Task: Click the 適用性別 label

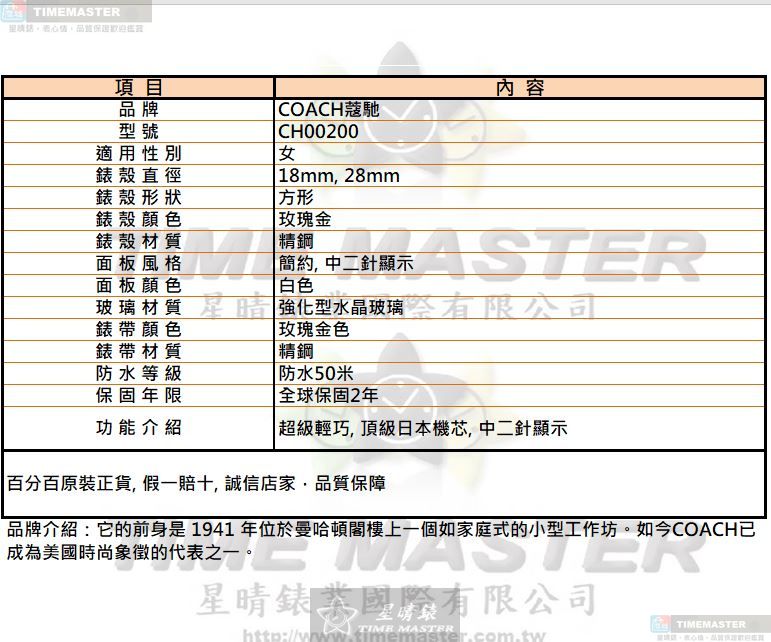Action: tap(138, 153)
